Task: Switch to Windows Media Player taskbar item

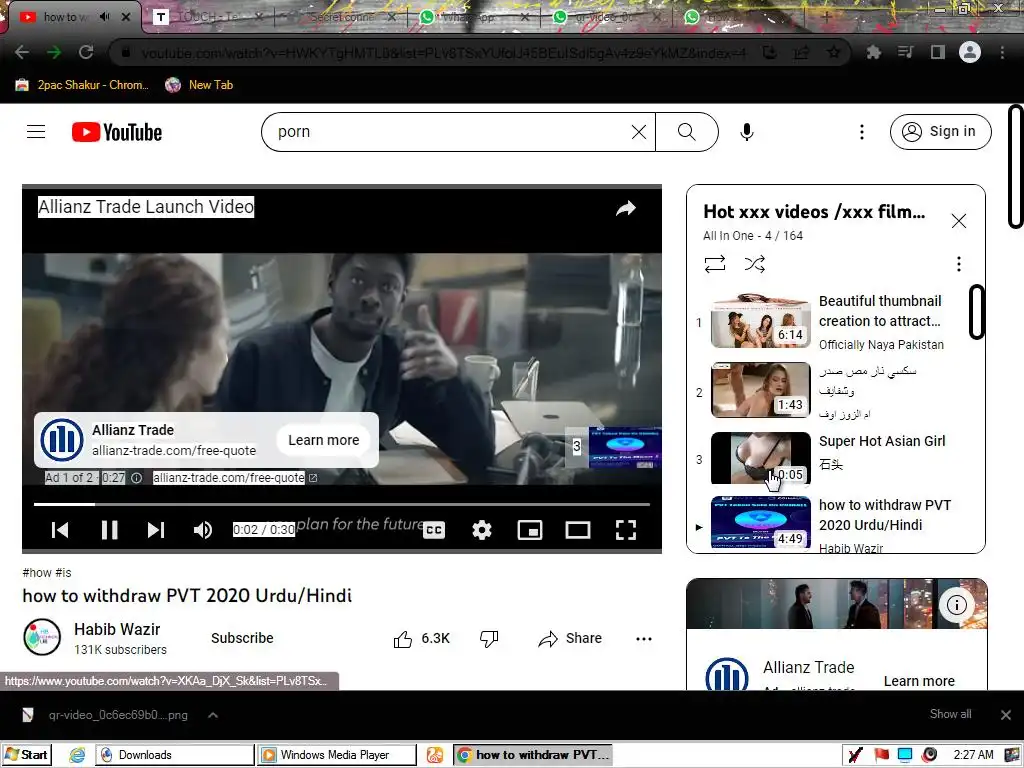Action: click(336, 755)
